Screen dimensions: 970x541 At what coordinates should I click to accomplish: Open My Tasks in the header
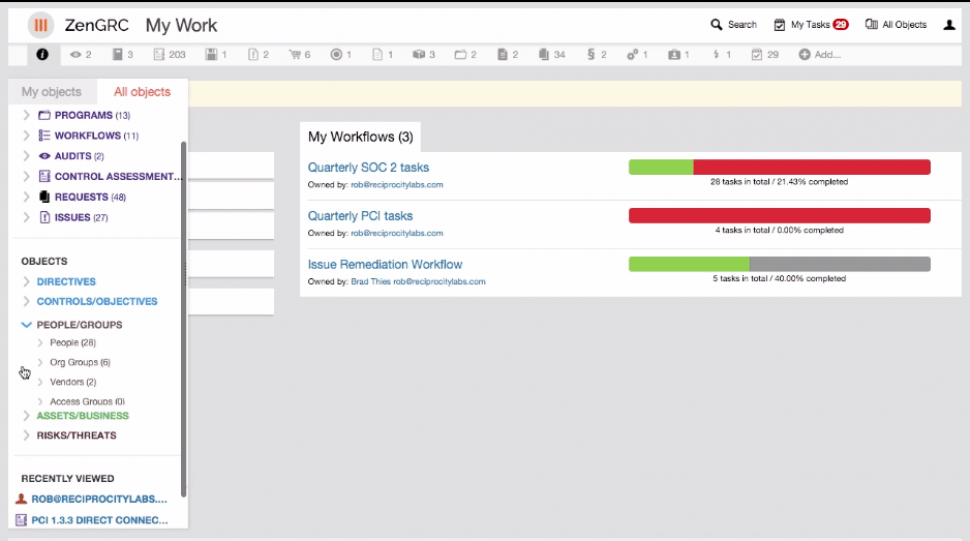810,25
